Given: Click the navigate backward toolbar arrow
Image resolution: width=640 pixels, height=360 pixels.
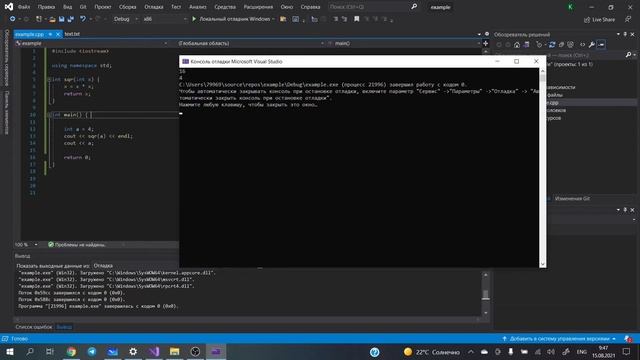Looking at the screenshot, I should [13, 19].
